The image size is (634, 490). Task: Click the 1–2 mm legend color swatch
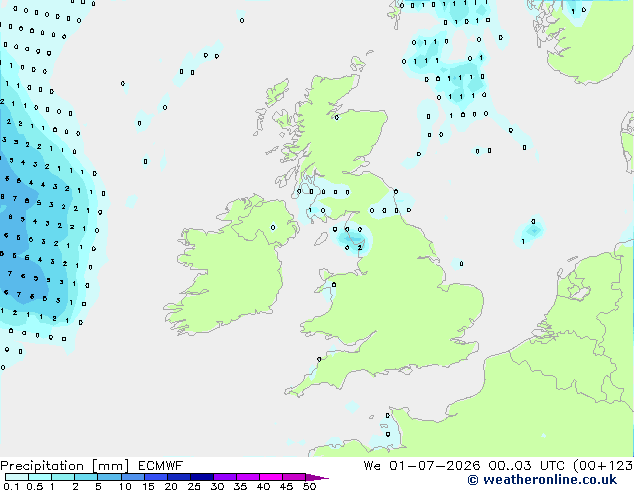point(63,477)
